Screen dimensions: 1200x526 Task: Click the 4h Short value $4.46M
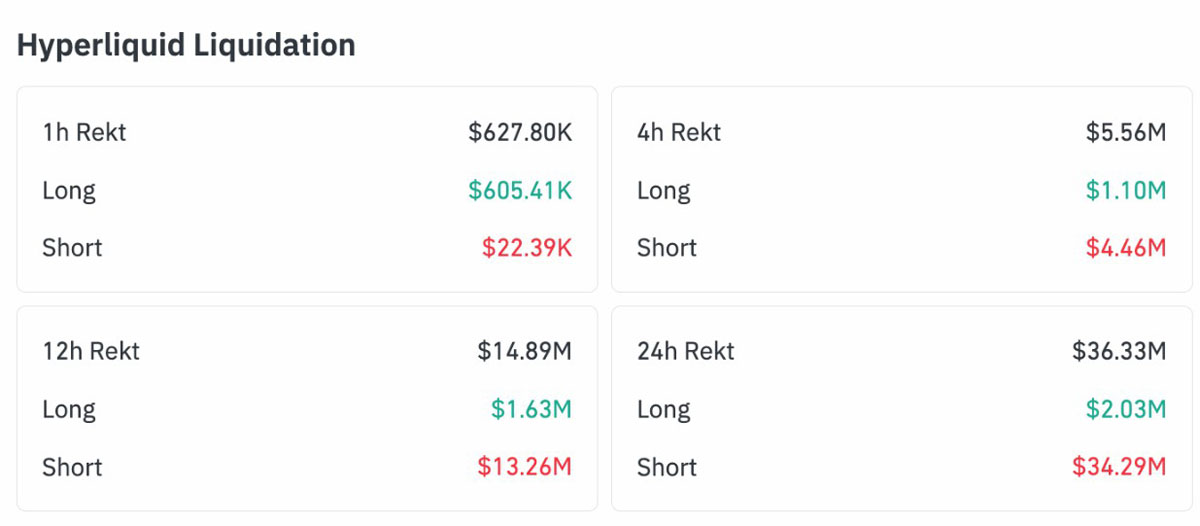[1126, 248]
